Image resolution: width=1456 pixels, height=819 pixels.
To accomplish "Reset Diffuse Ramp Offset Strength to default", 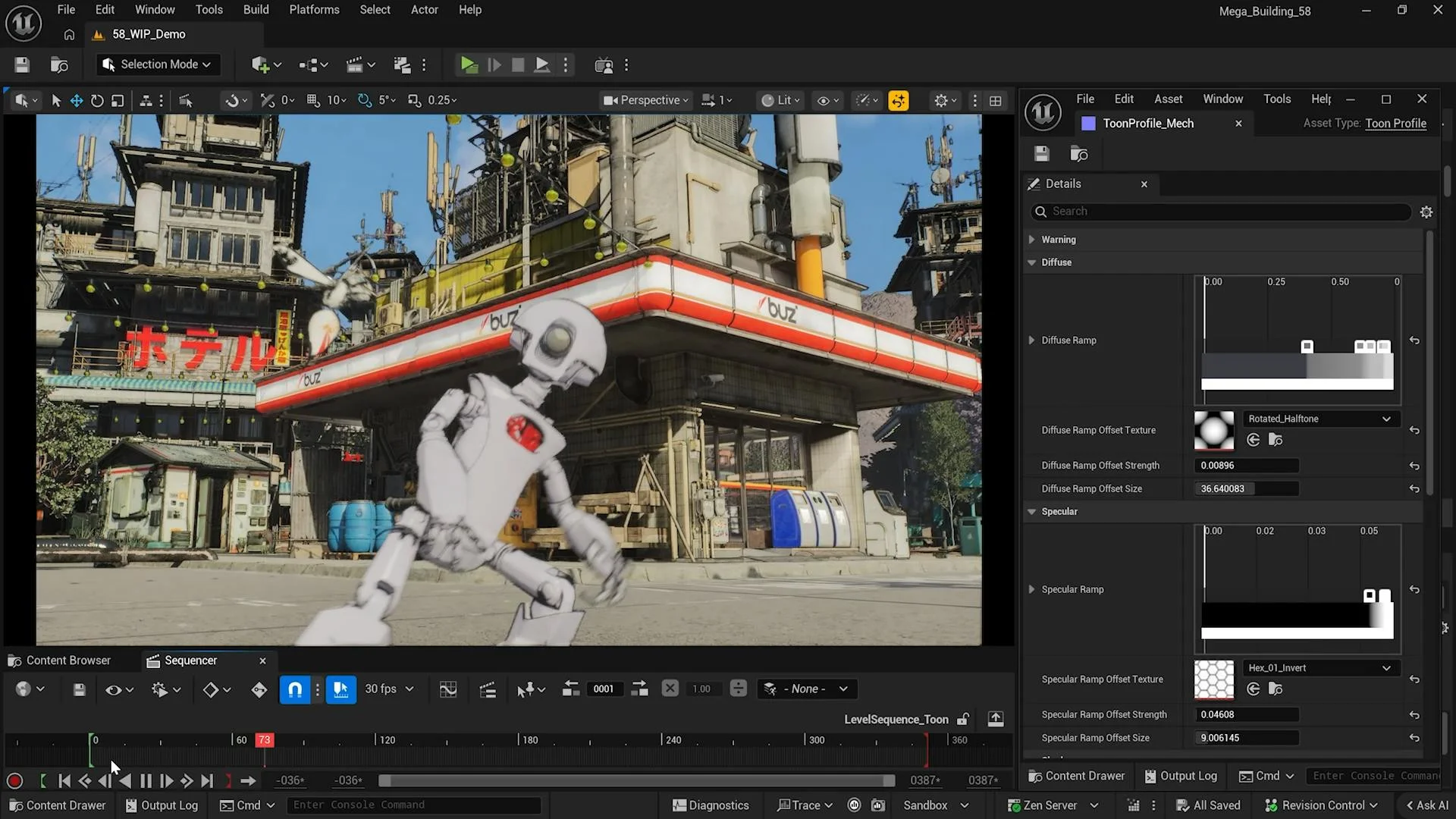I will pyautogui.click(x=1414, y=466).
